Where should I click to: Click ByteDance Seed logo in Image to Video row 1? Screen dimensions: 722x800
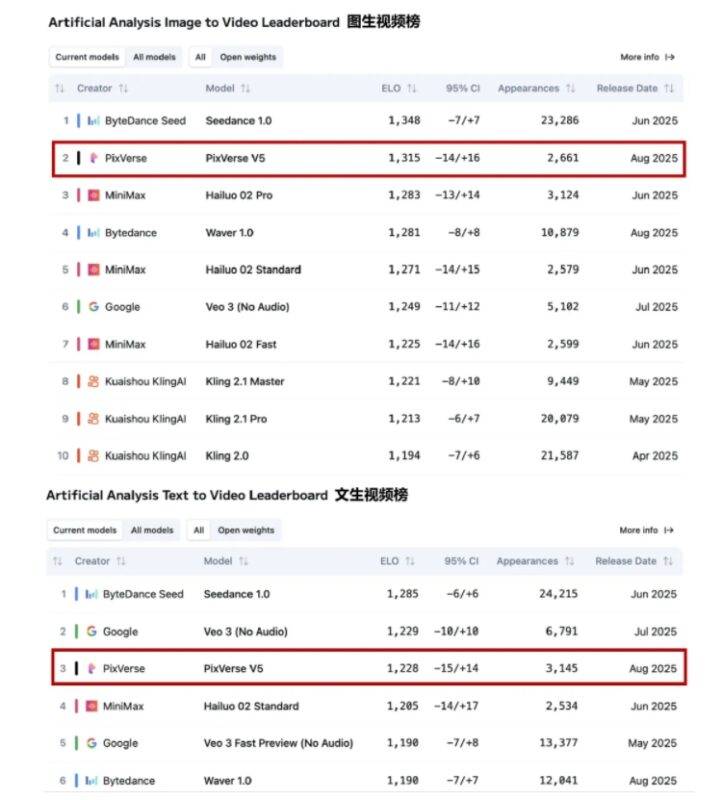tap(93, 121)
